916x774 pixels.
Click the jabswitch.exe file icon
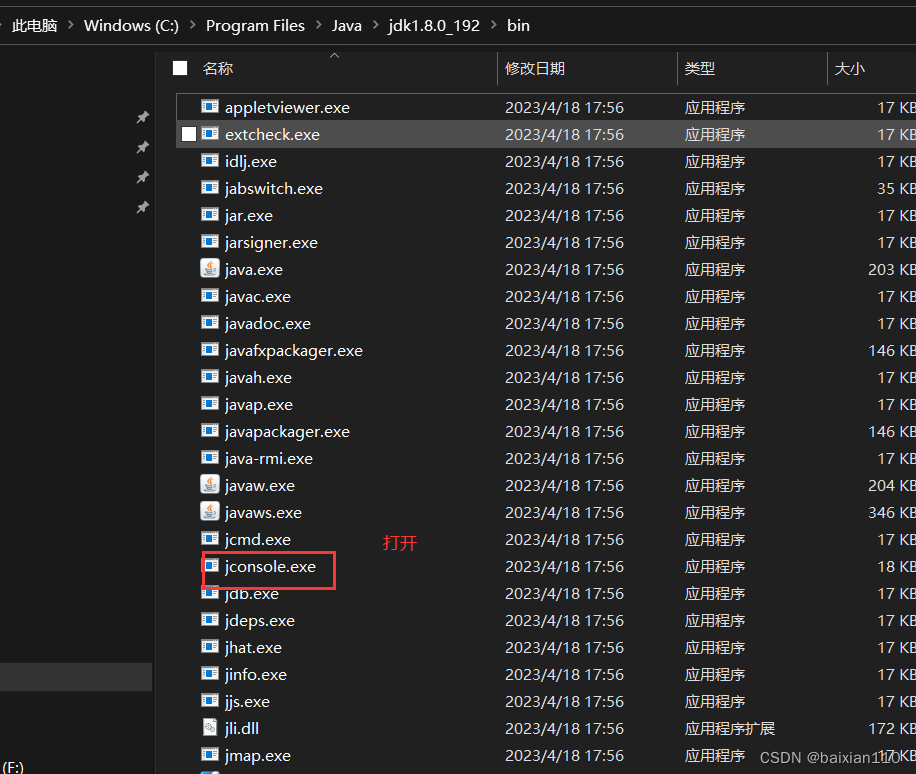point(210,188)
